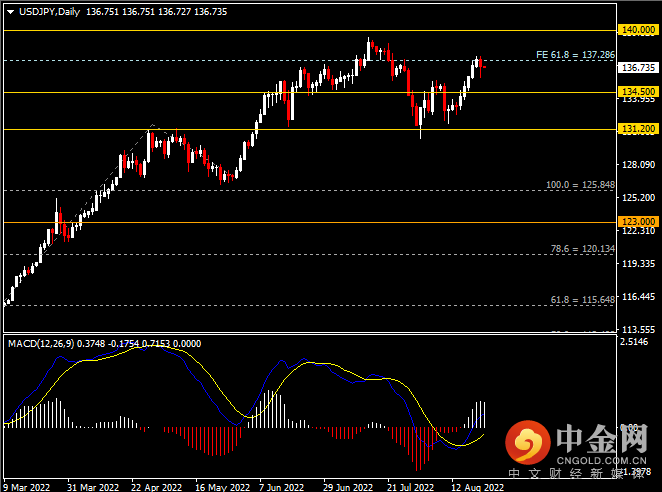
Task: Select the 131.200 price level label
Action: (x=637, y=129)
